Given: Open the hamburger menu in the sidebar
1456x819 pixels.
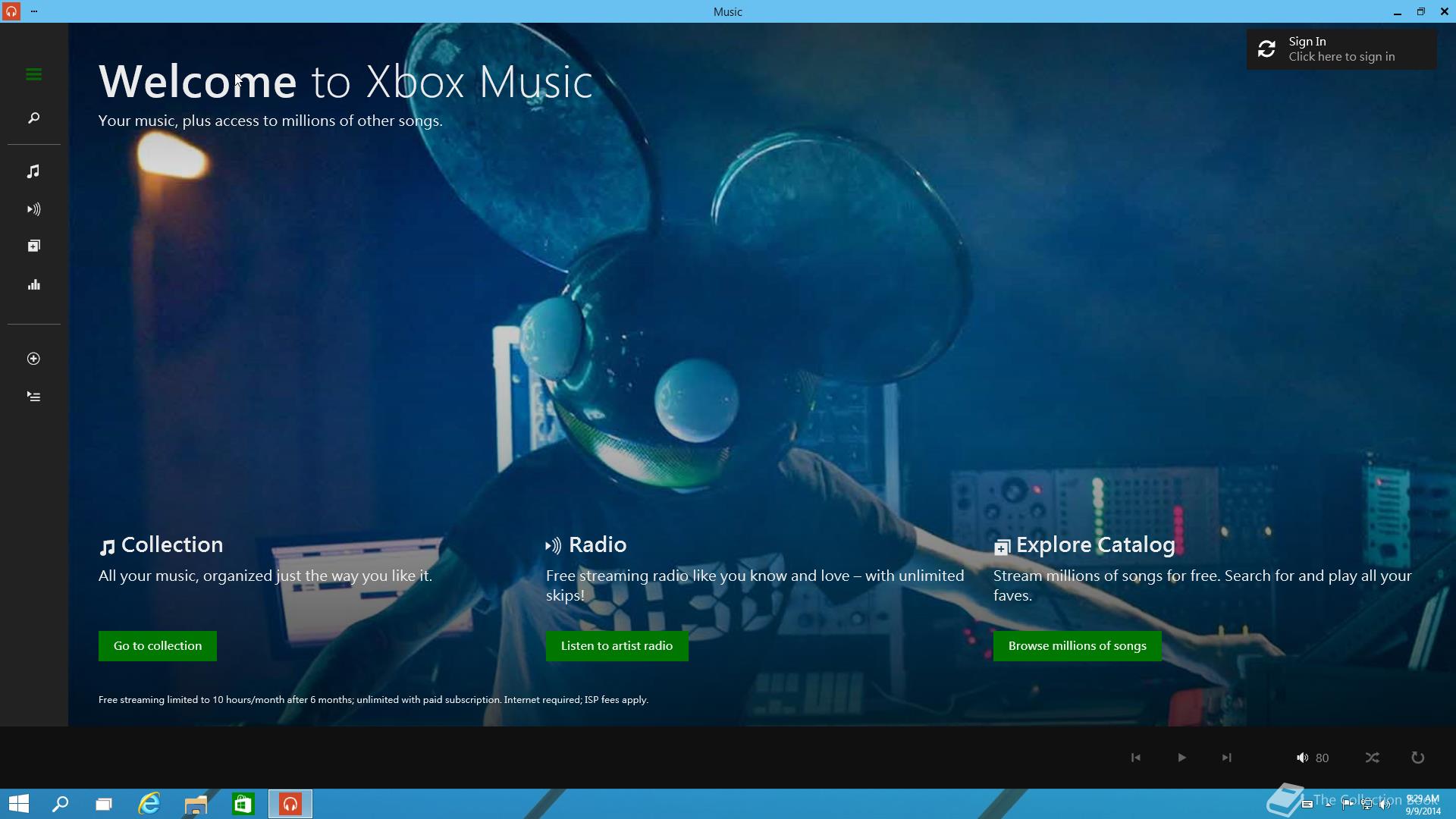Looking at the screenshot, I should coord(33,74).
